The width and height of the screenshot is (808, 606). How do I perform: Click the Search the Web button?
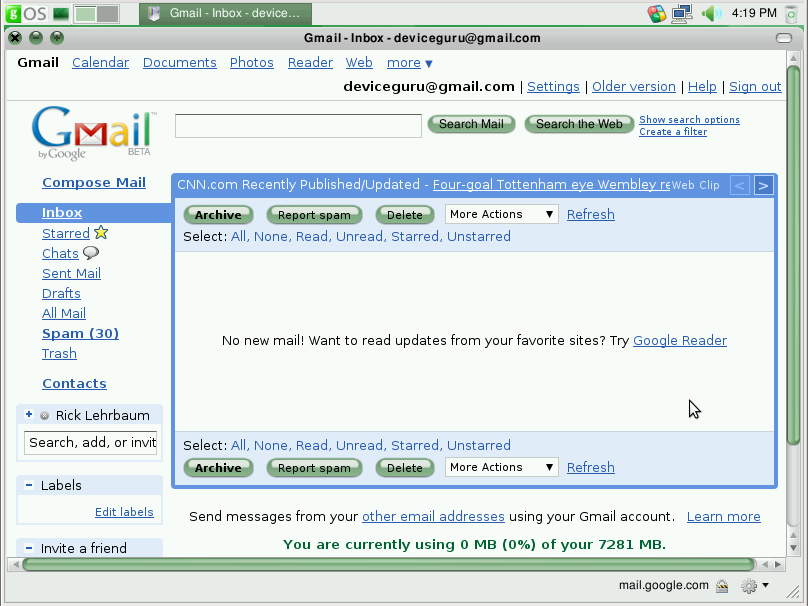click(x=579, y=124)
